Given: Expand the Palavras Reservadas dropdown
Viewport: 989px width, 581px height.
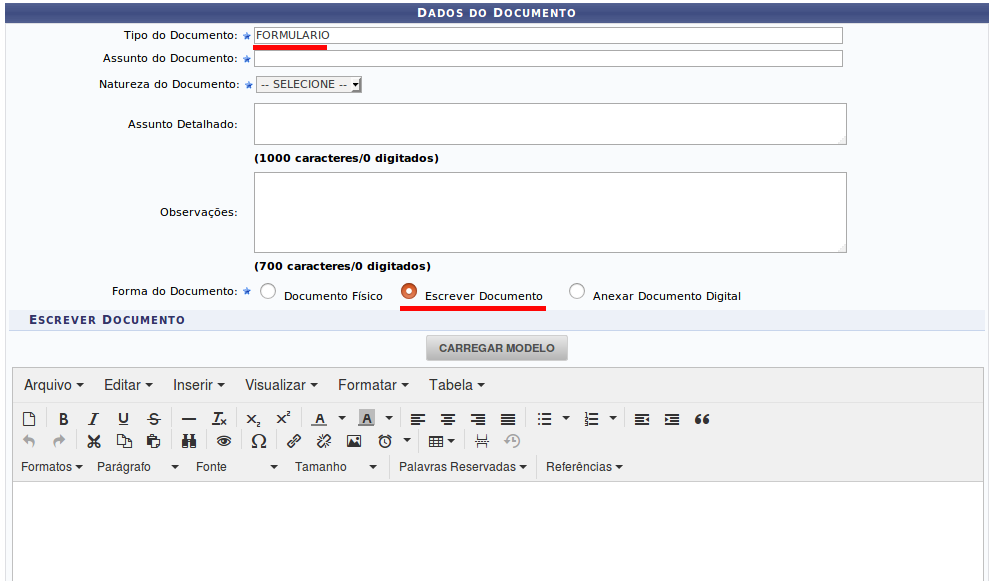Looking at the screenshot, I should (462, 467).
